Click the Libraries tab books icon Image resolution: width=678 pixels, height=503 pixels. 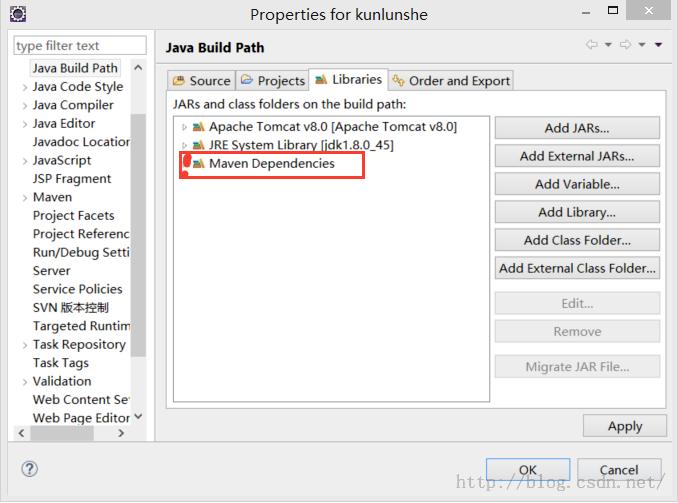321,80
